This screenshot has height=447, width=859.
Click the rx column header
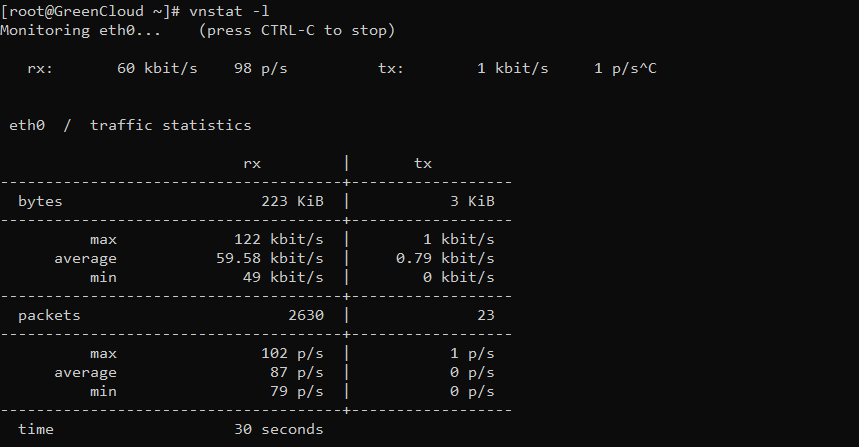click(252, 164)
